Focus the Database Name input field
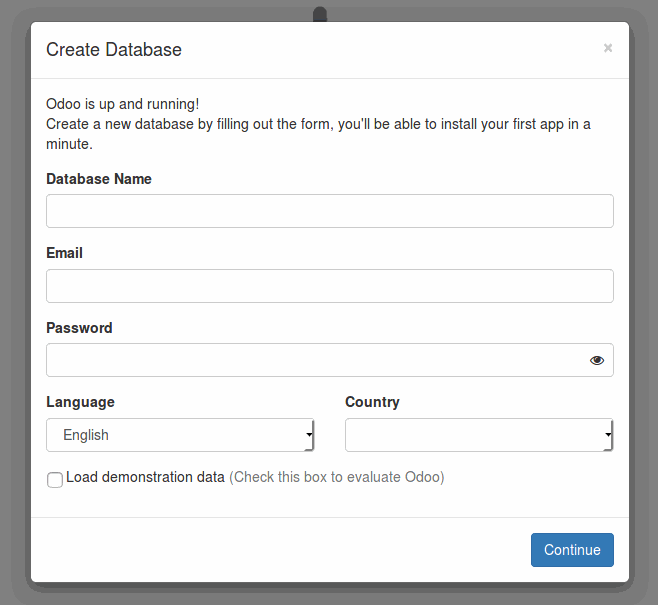Image resolution: width=658 pixels, height=605 pixels. pyautogui.click(x=330, y=211)
